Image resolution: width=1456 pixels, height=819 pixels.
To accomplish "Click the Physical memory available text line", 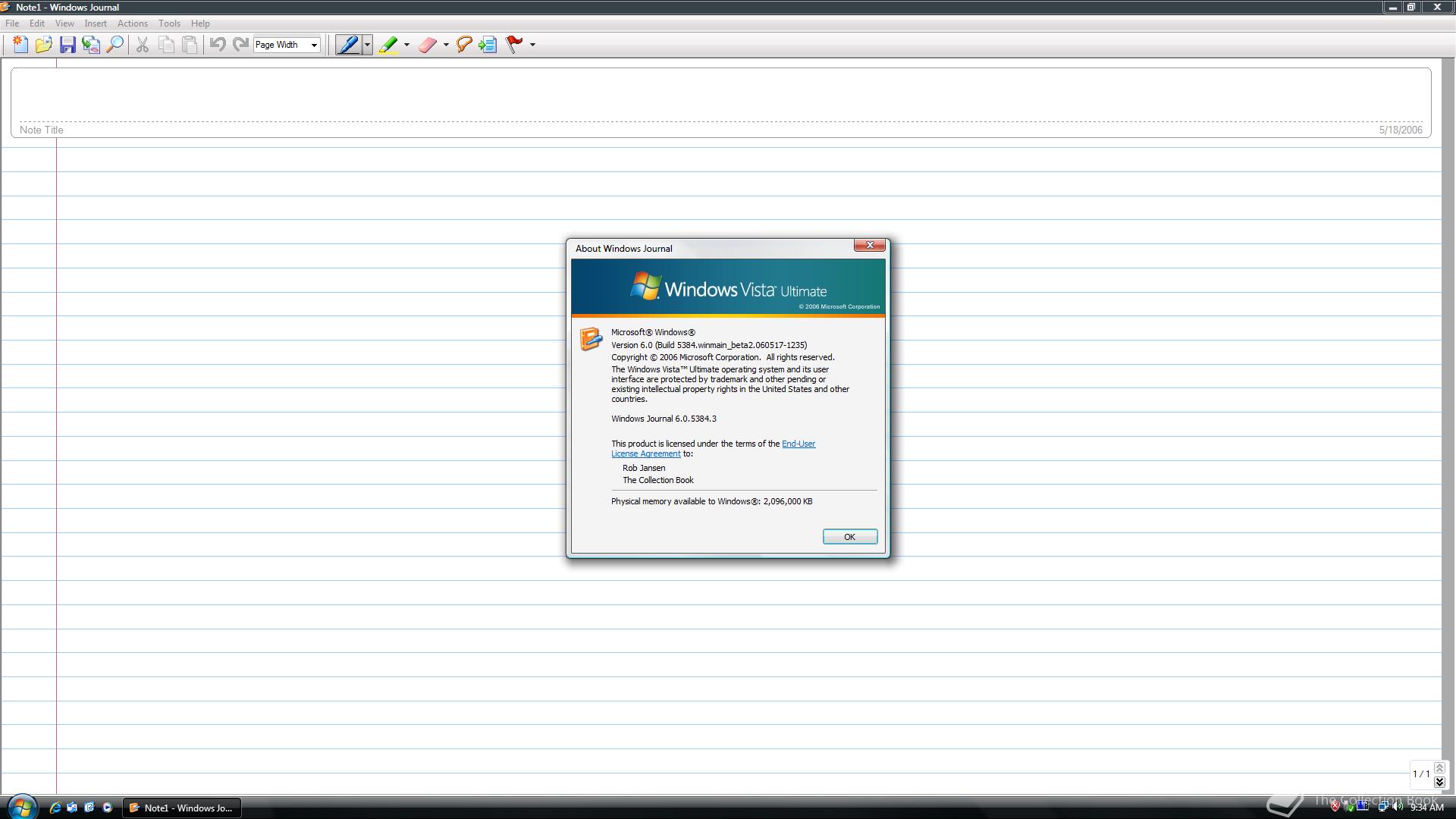I will [x=712, y=501].
